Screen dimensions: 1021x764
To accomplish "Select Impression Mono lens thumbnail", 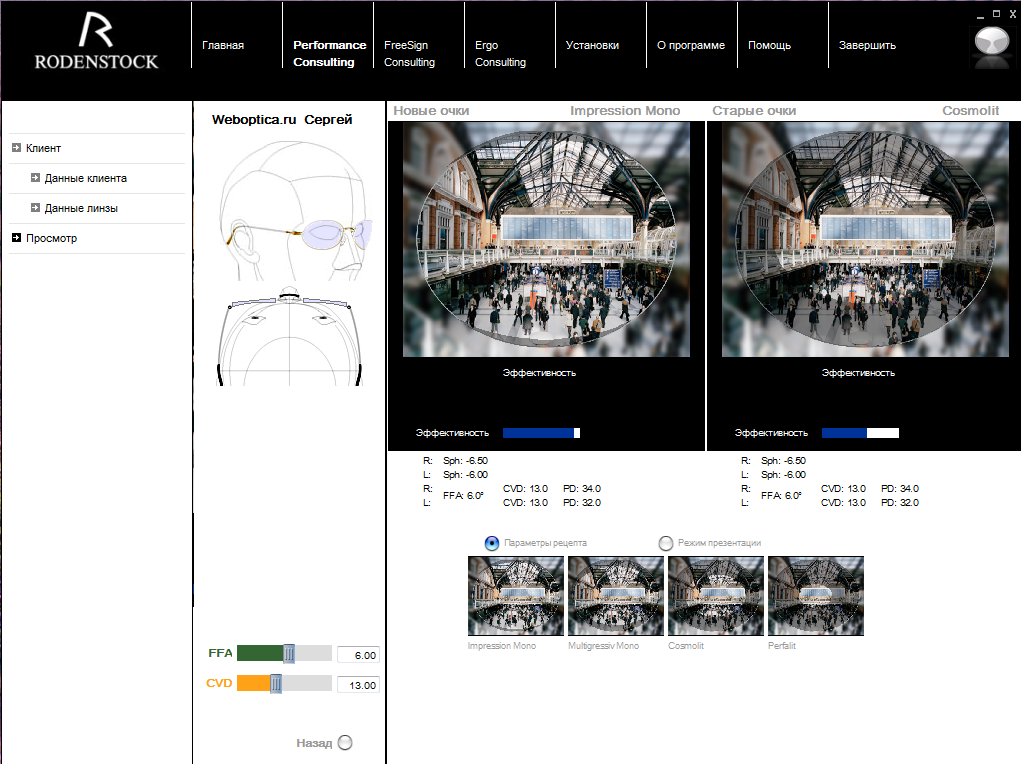I will (x=516, y=595).
